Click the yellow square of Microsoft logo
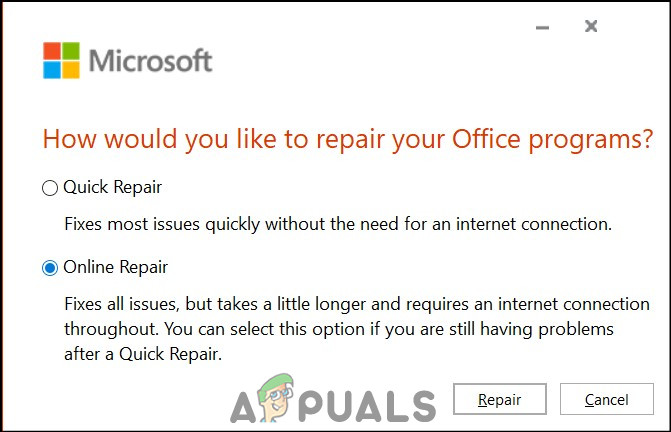The height and width of the screenshot is (432, 671). click(x=70, y=70)
